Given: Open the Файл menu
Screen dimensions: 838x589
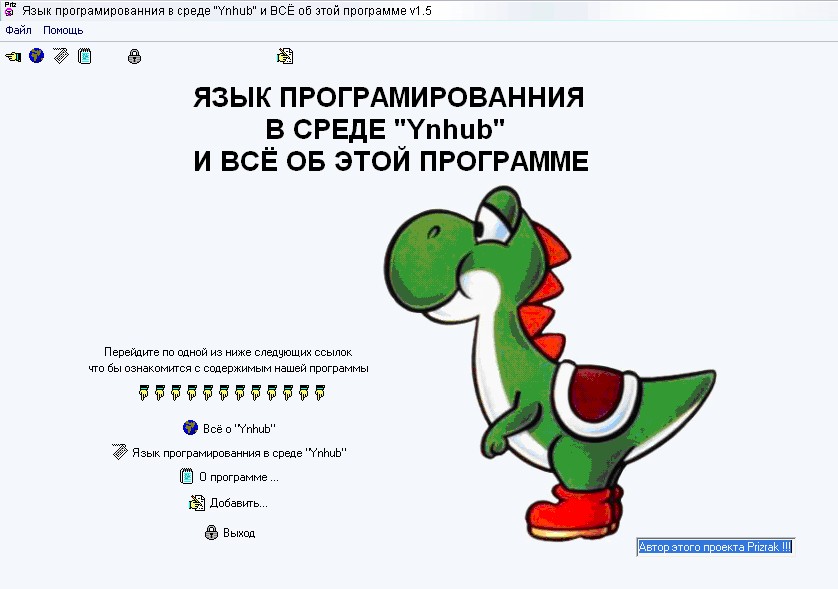Looking at the screenshot, I should 18,30.
